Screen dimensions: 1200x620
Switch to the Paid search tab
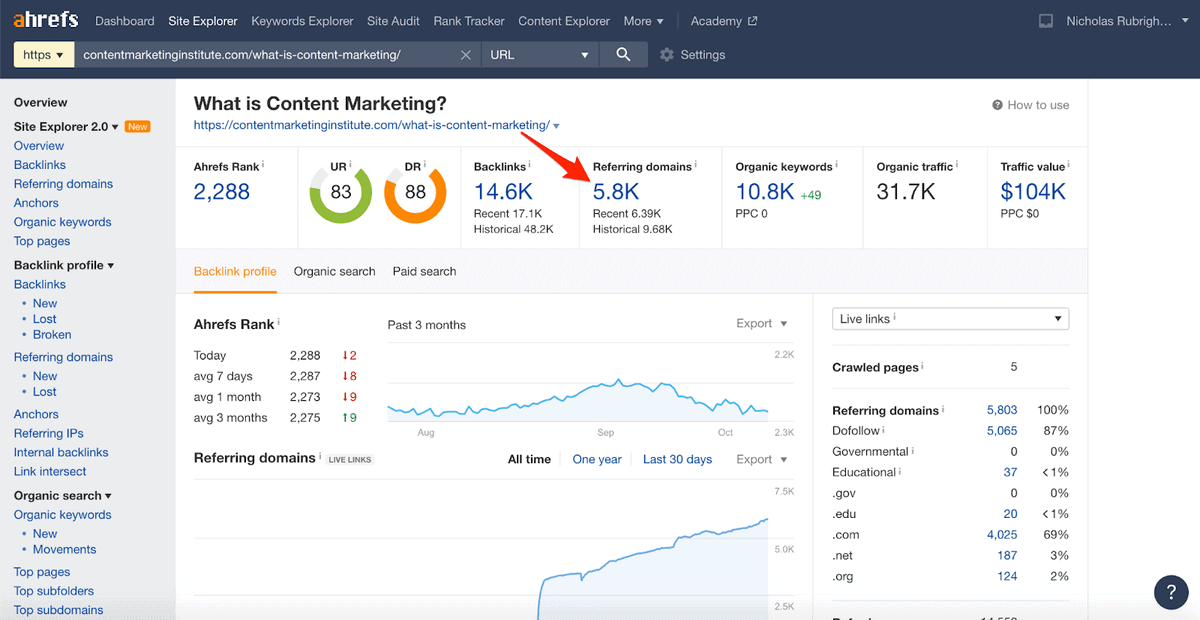[424, 271]
